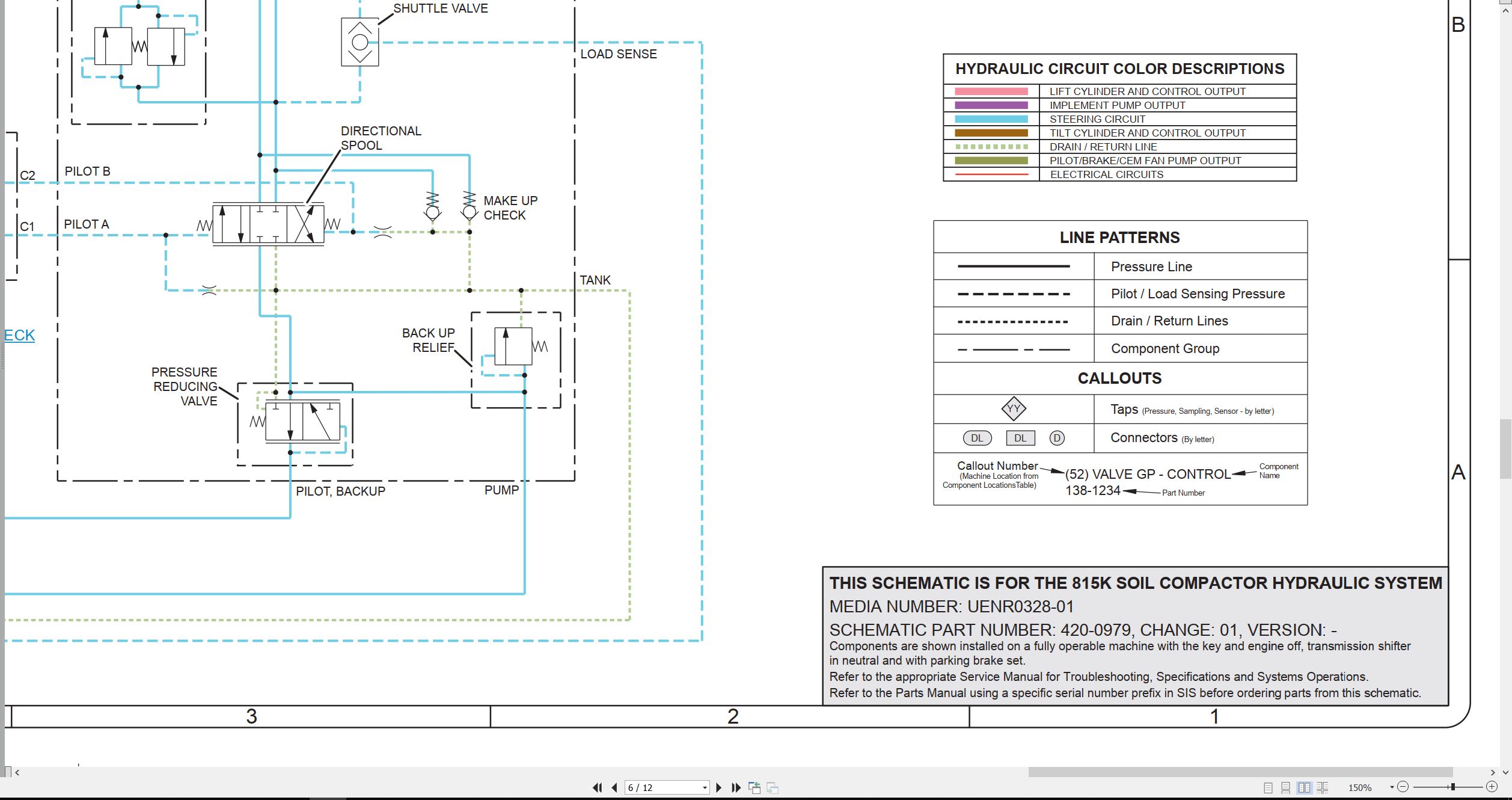Jump to the last page

point(736,787)
